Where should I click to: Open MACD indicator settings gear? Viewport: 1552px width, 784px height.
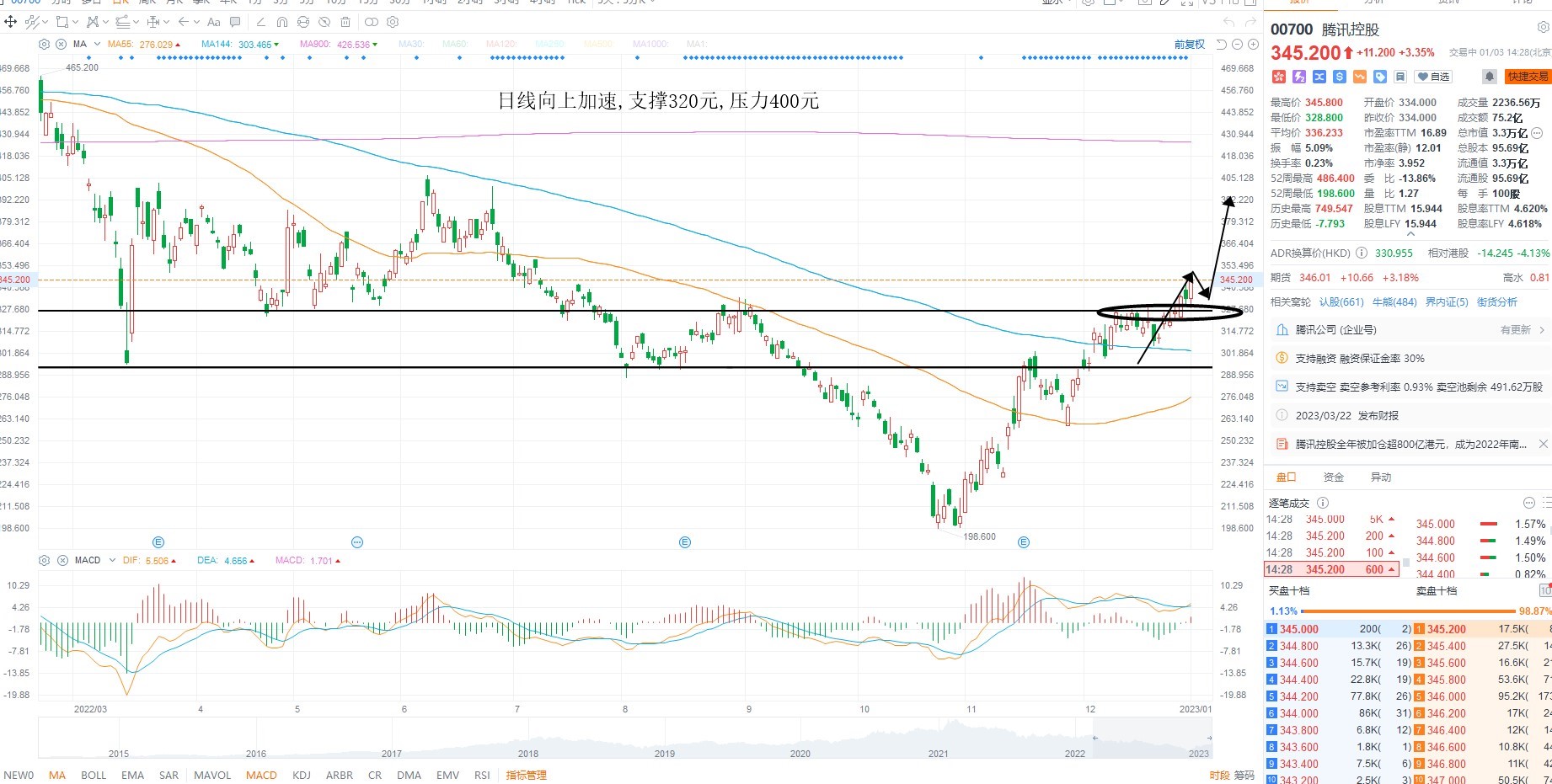45,560
